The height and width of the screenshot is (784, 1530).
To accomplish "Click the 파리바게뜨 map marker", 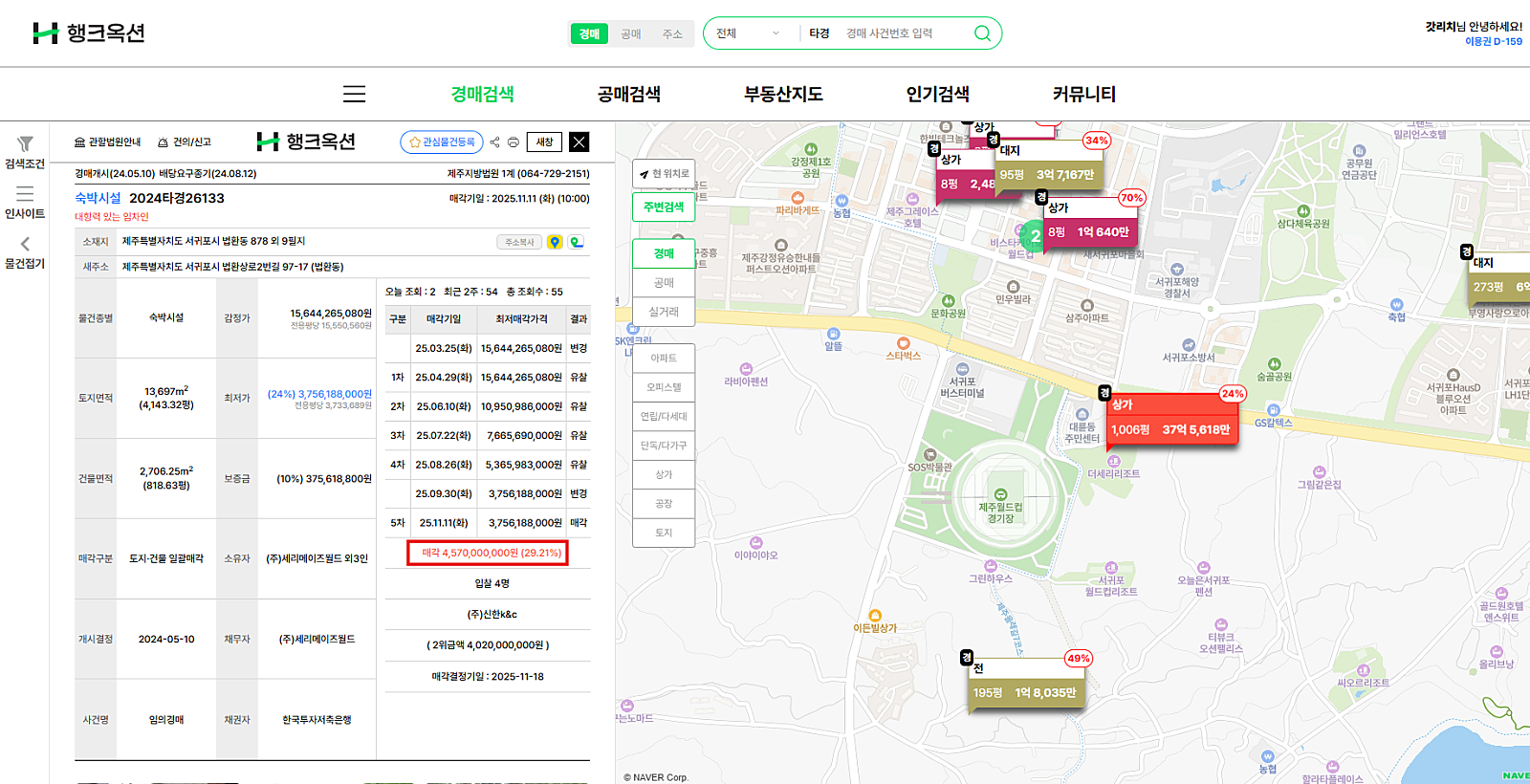I will click(798, 198).
